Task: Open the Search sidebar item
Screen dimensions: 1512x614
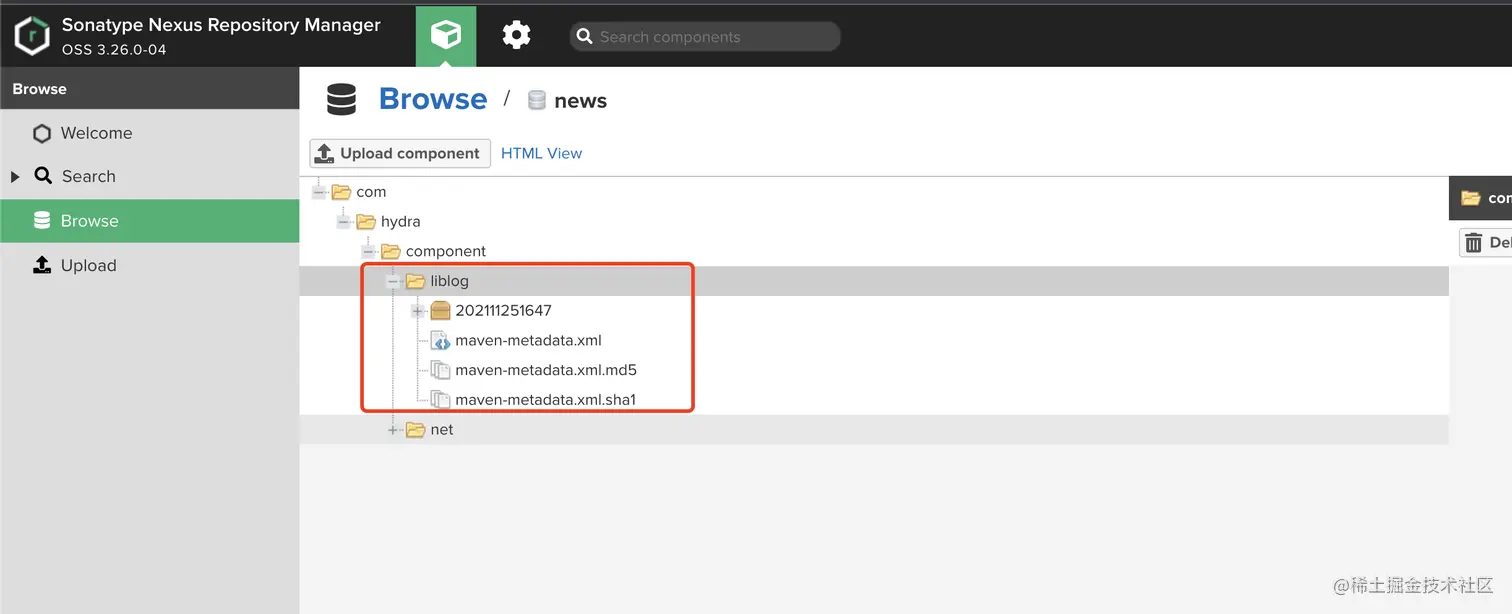Action: pos(150,176)
